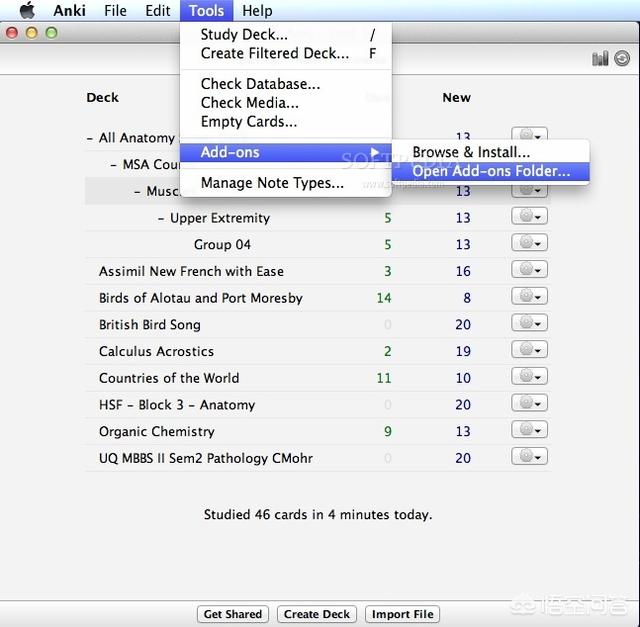
Task: Open the File menu
Action: (x=115, y=11)
